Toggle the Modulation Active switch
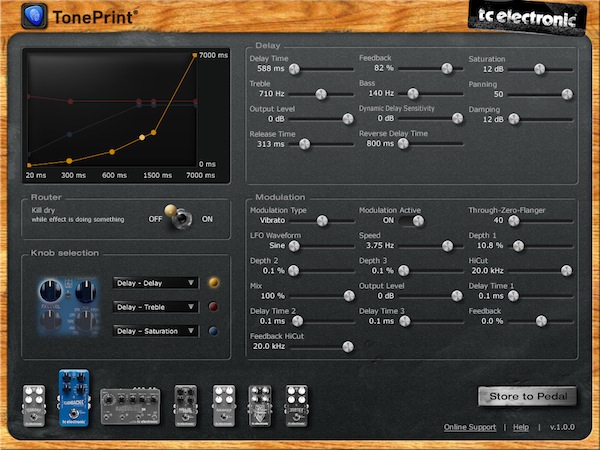 pyautogui.click(x=411, y=221)
